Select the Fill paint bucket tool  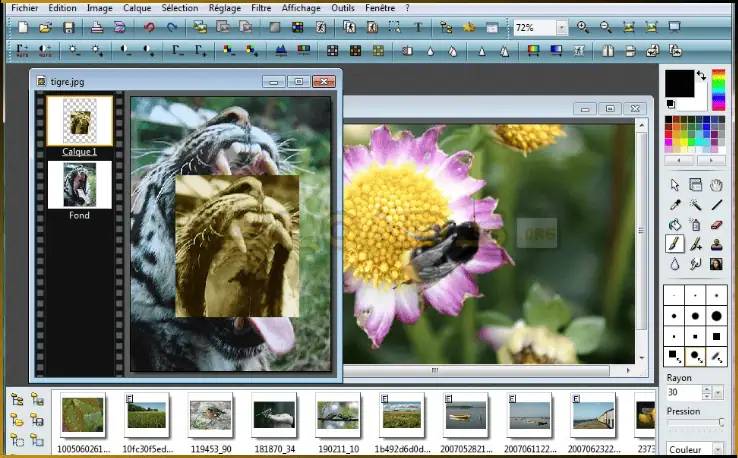click(x=675, y=225)
